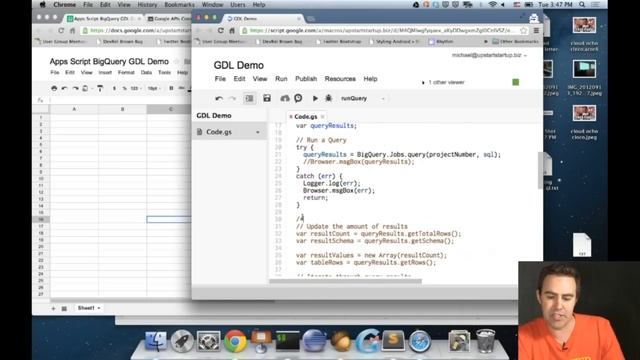Select column A header in spreadsheet

(74, 109)
